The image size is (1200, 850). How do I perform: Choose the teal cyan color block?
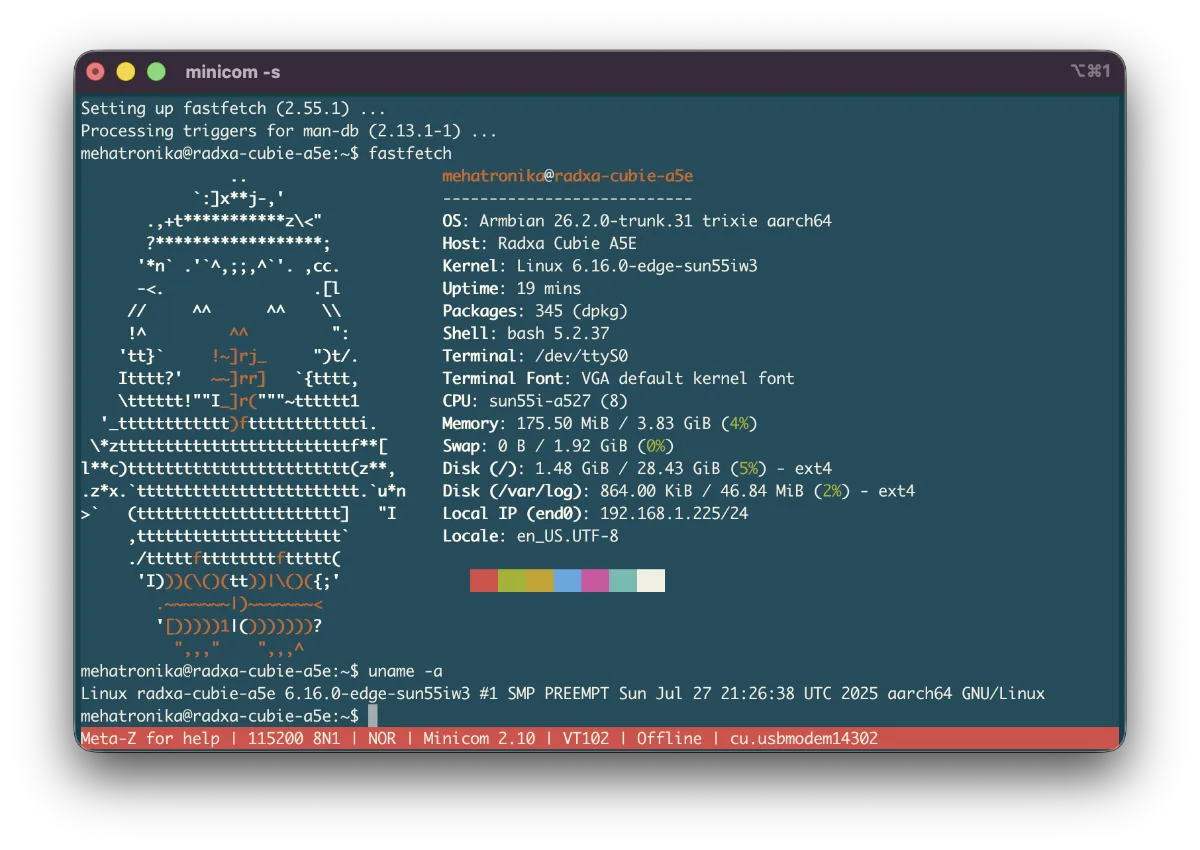click(623, 581)
